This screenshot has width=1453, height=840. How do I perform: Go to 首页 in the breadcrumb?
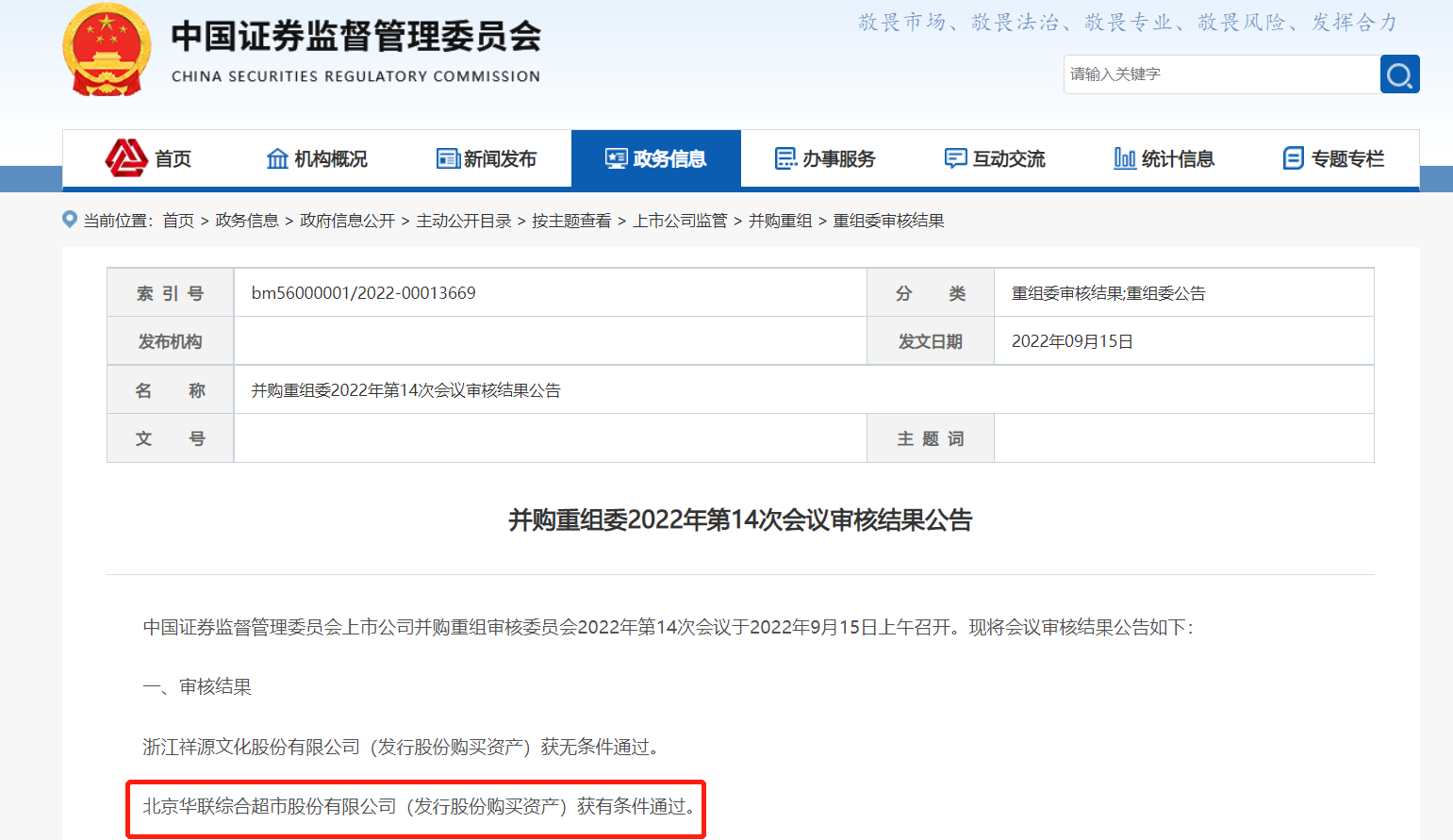click(x=178, y=221)
